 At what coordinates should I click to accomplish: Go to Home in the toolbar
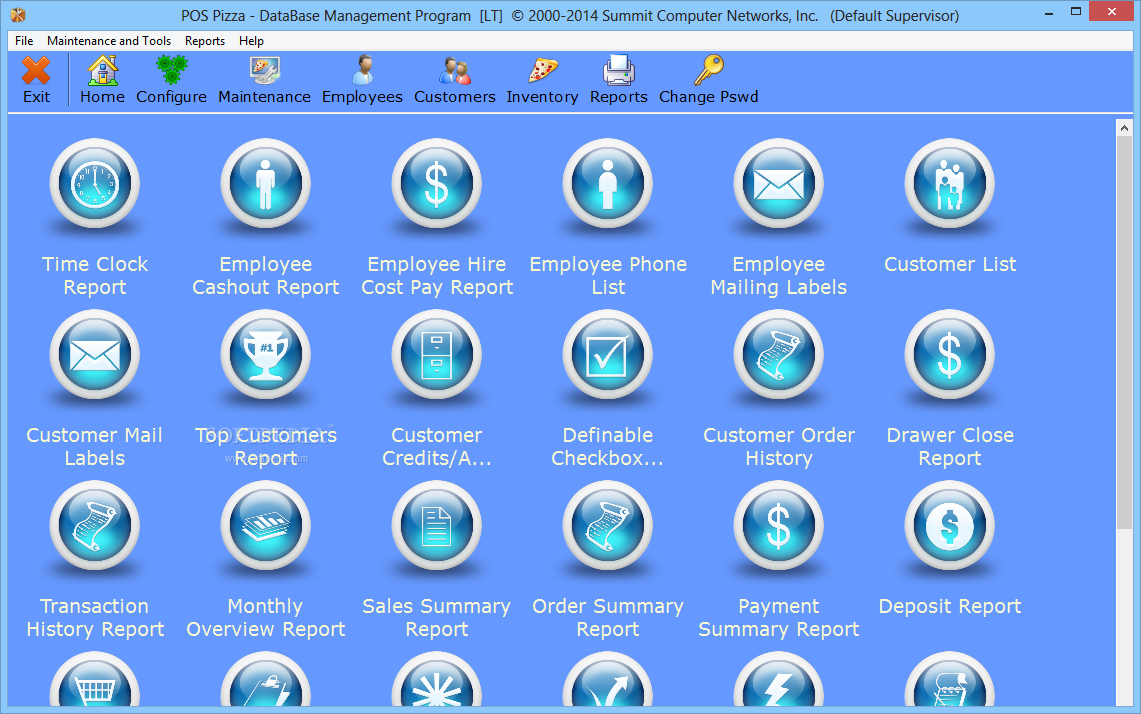[x=102, y=80]
